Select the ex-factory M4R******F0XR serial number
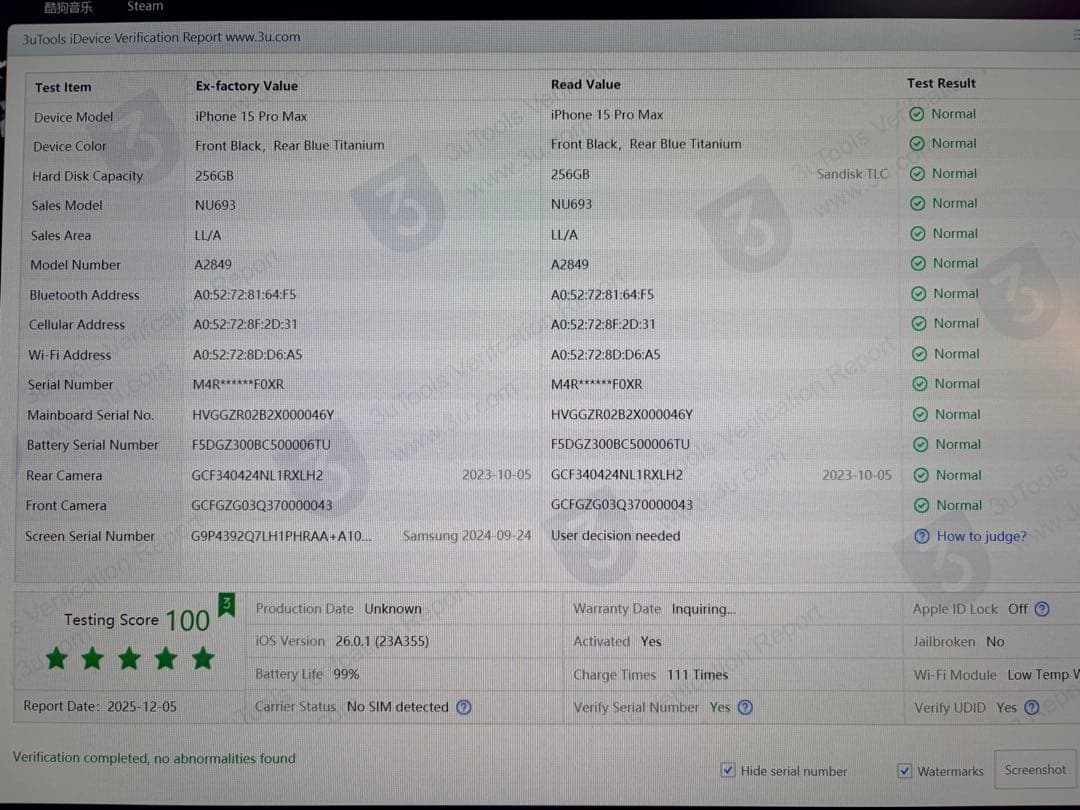The width and height of the screenshot is (1080, 810). pos(238,384)
